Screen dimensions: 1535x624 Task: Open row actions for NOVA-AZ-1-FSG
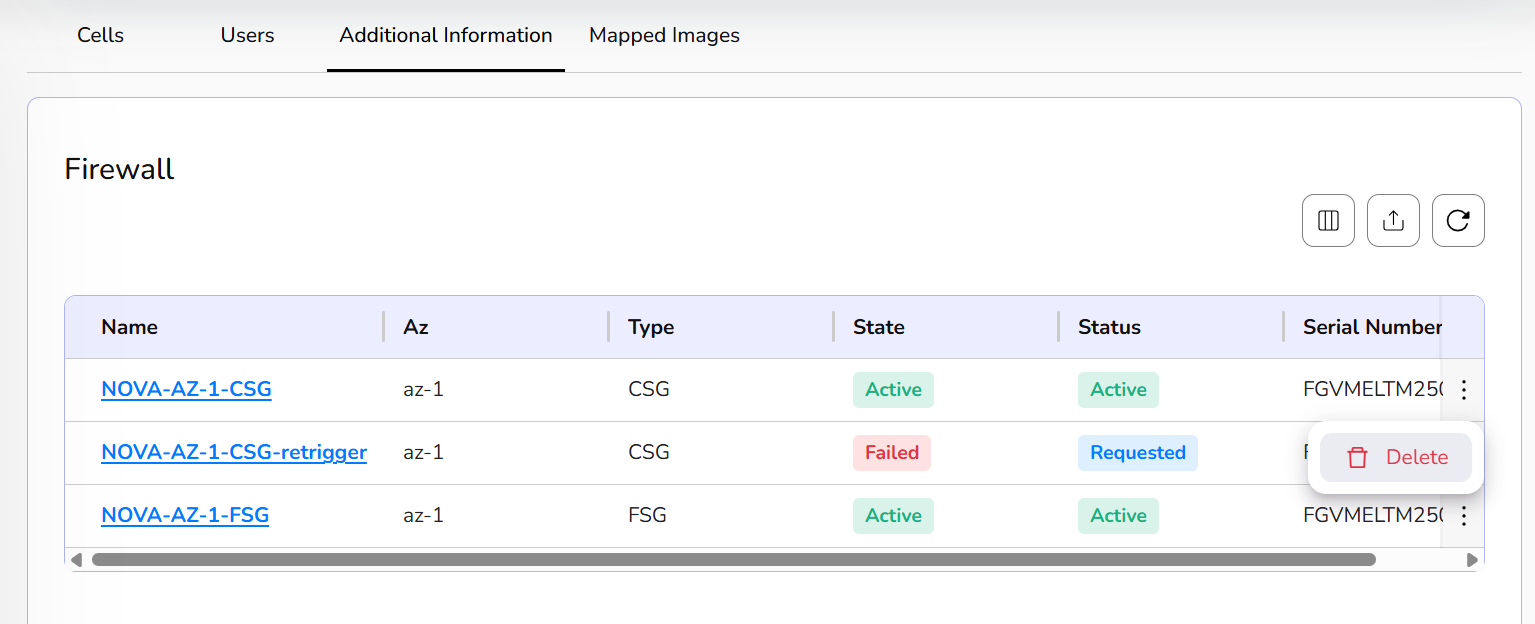click(1464, 516)
